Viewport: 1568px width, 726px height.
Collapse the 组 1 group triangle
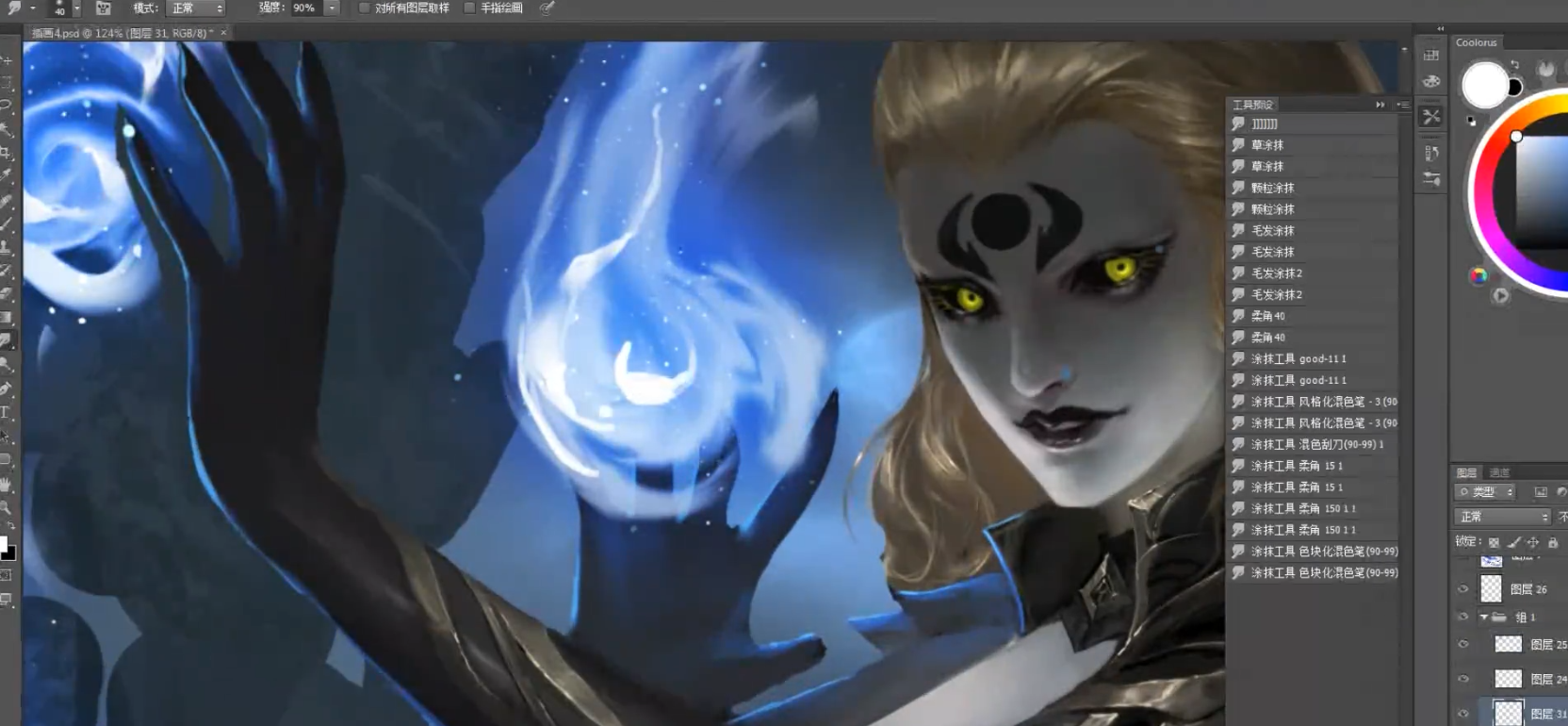1484,617
